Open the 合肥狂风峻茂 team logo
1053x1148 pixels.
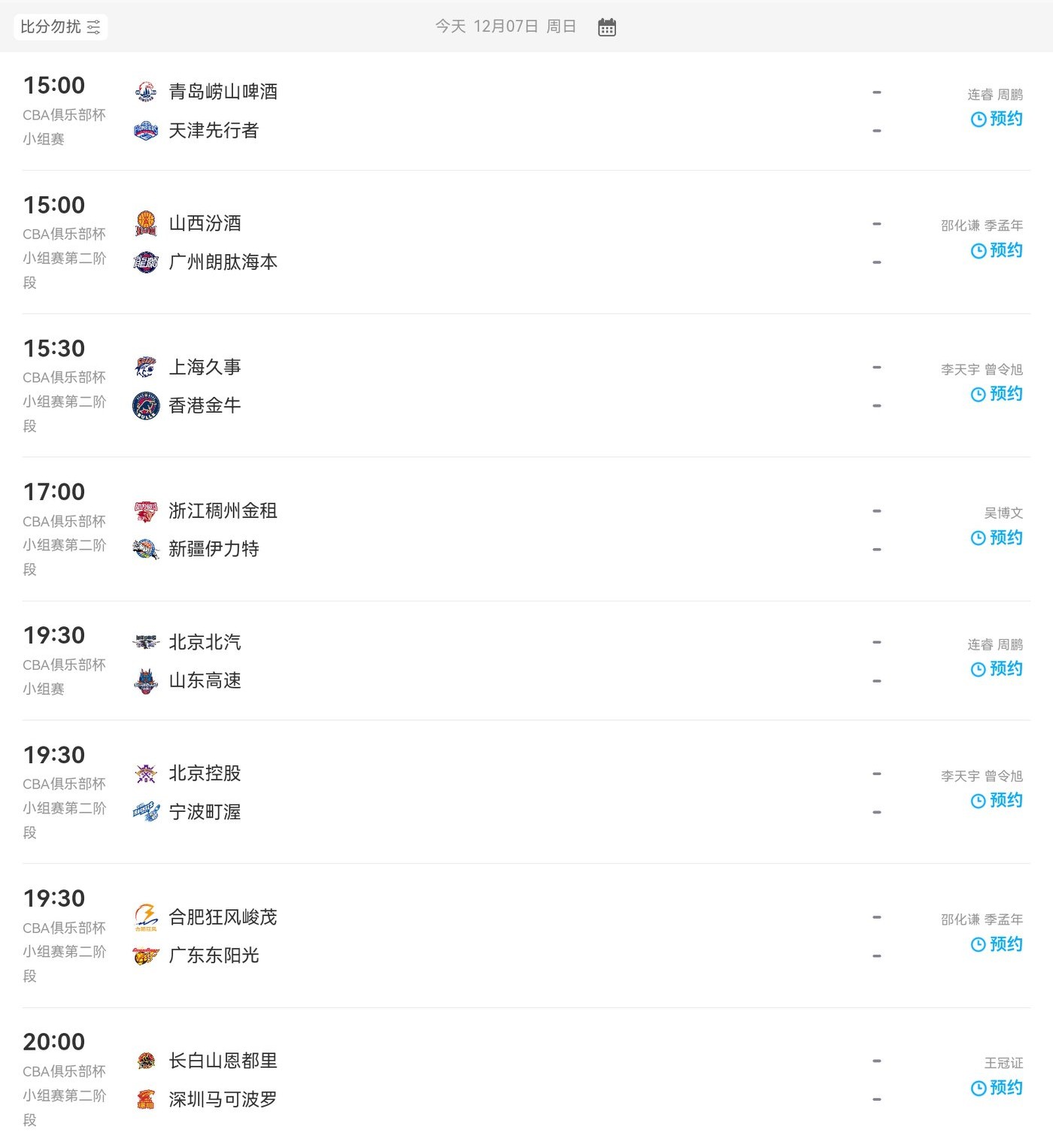[x=146, y=917]
